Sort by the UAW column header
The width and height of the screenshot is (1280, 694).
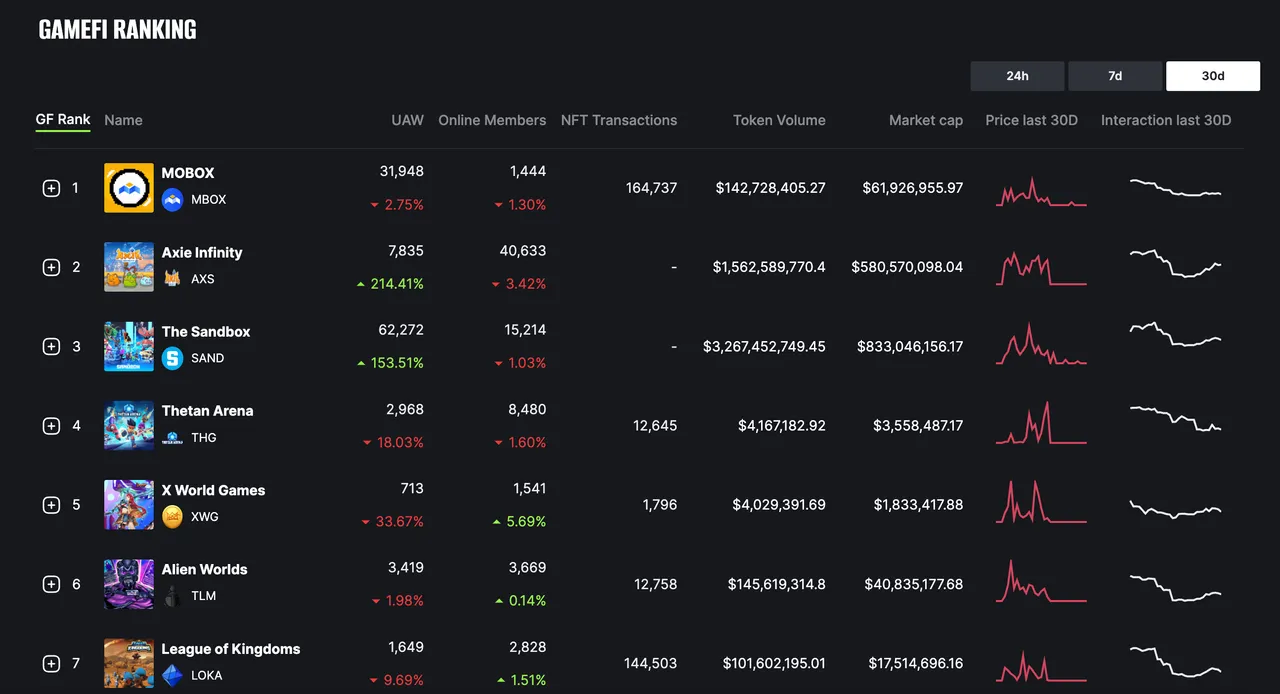(407, 120)
